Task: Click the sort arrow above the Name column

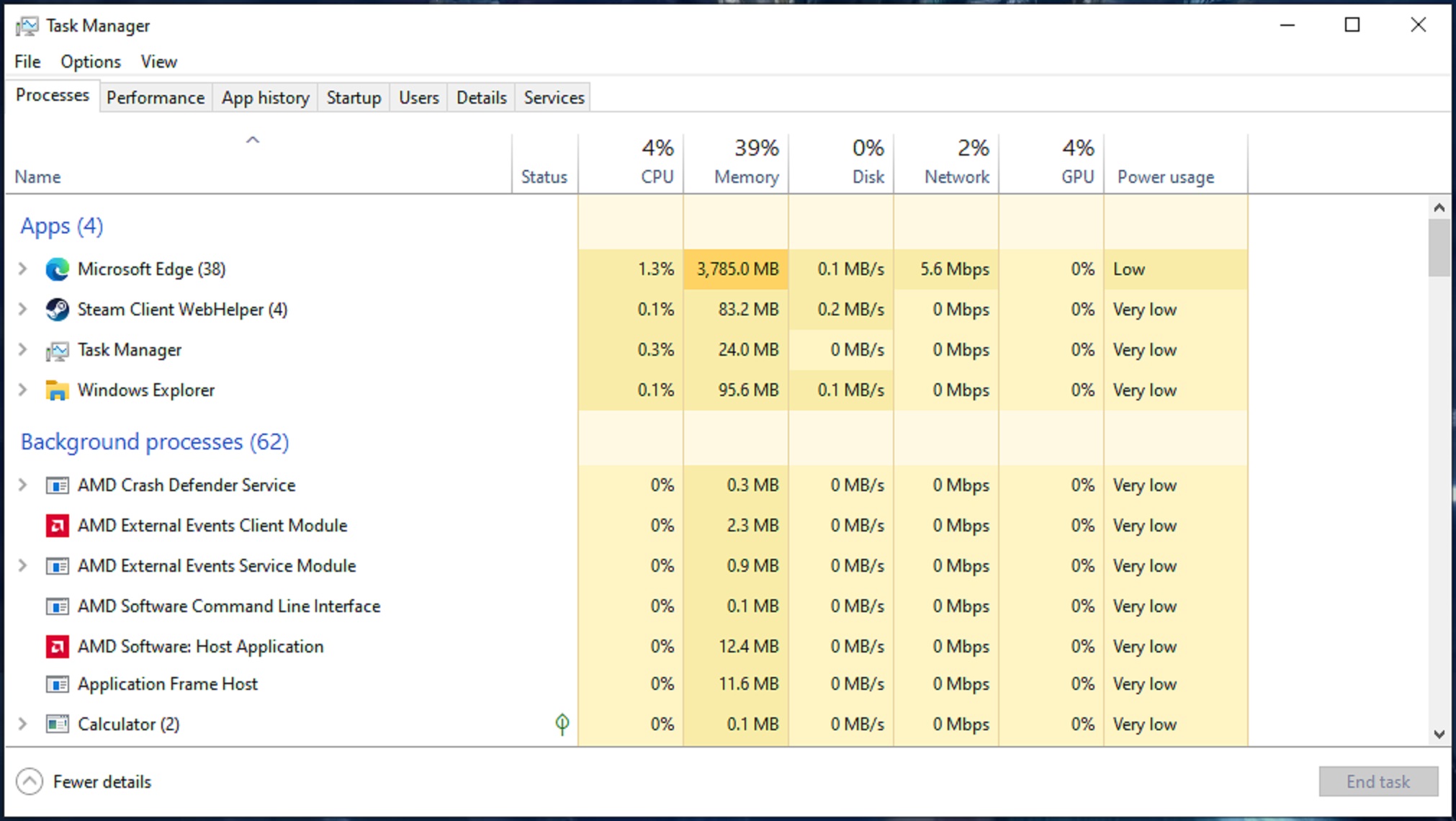Action: click(x=253, y=140)
